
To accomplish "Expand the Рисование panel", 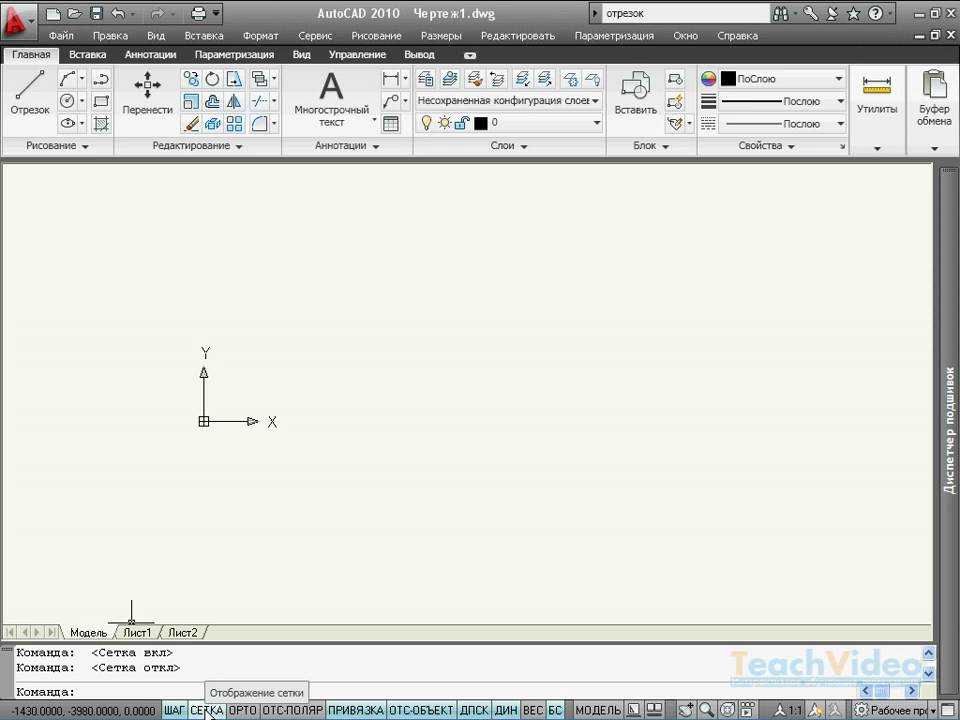I will pos(57,146).
